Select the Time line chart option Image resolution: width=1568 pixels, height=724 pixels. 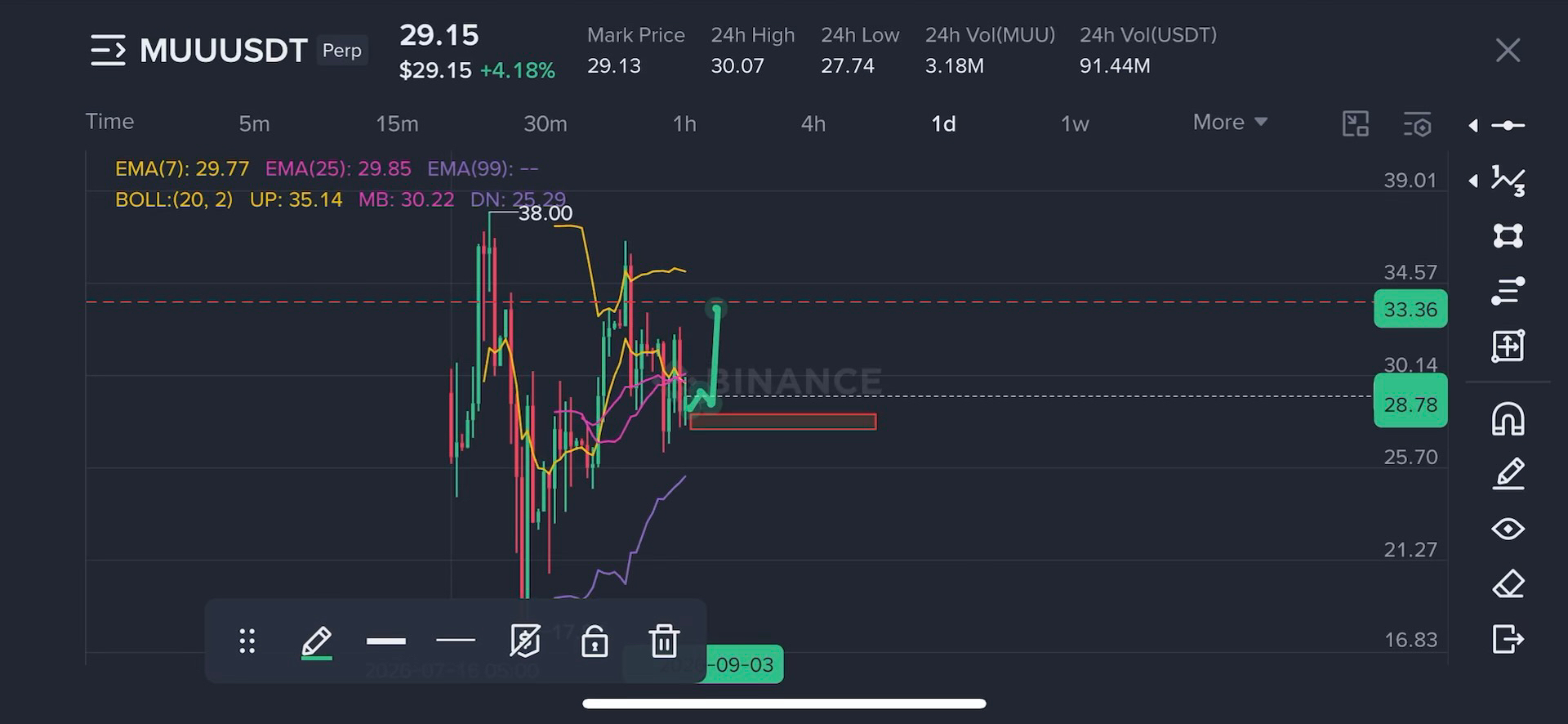pos(109,121)
